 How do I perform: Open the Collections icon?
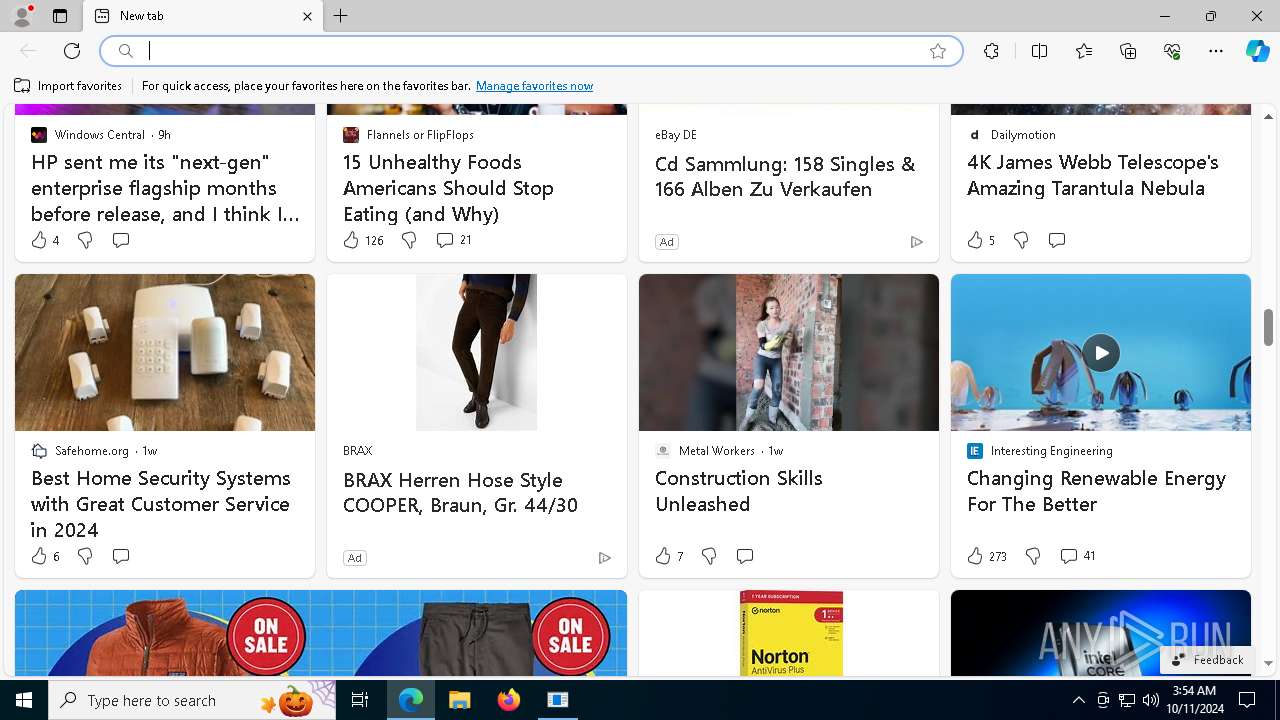pyautogui.click(x=1128, y=51)
